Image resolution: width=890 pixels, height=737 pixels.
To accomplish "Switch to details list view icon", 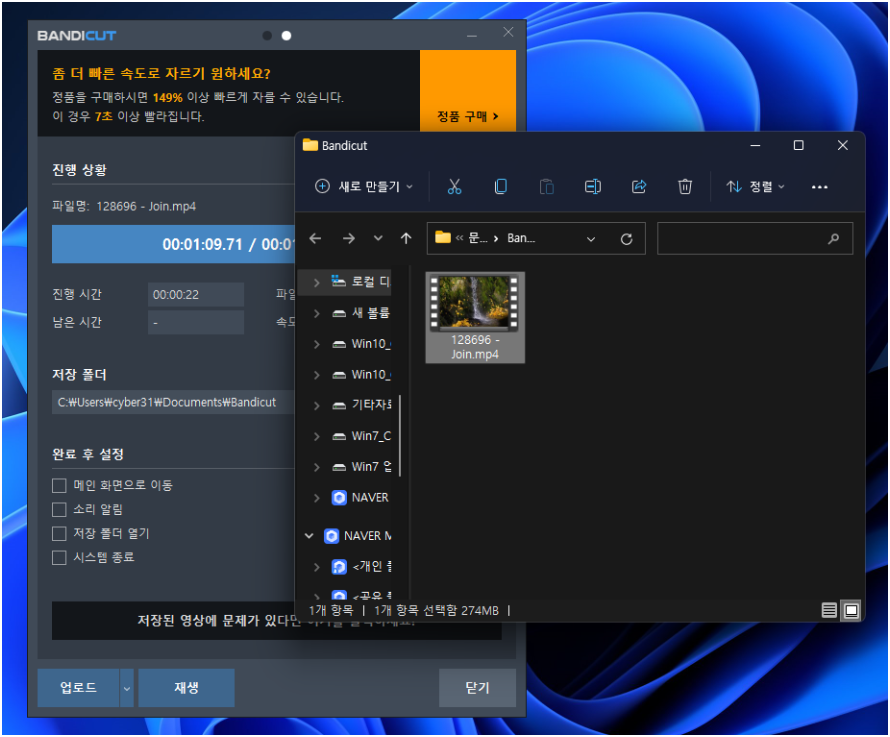I will pyautogui.click(x=829, y=610).
